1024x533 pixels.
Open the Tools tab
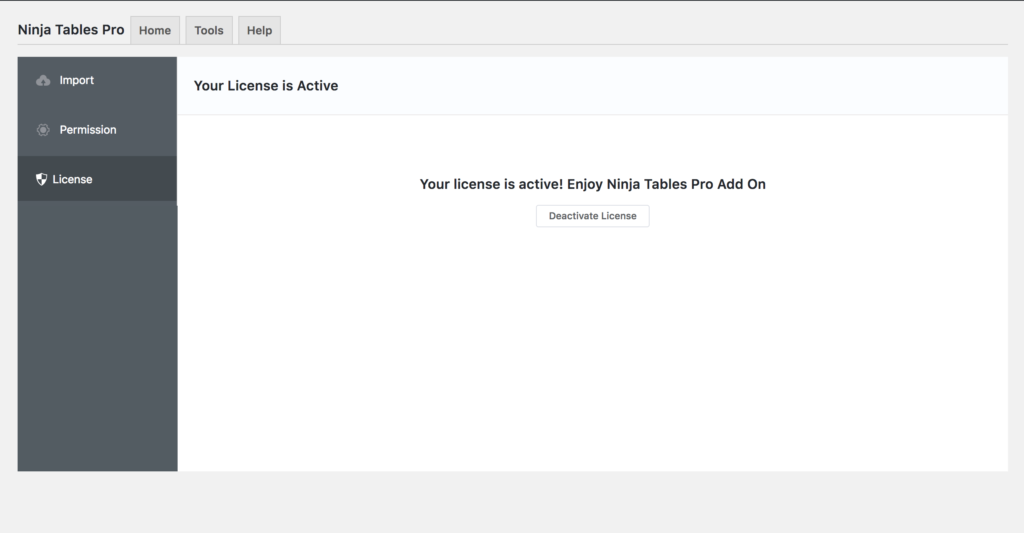pos(209,31)
